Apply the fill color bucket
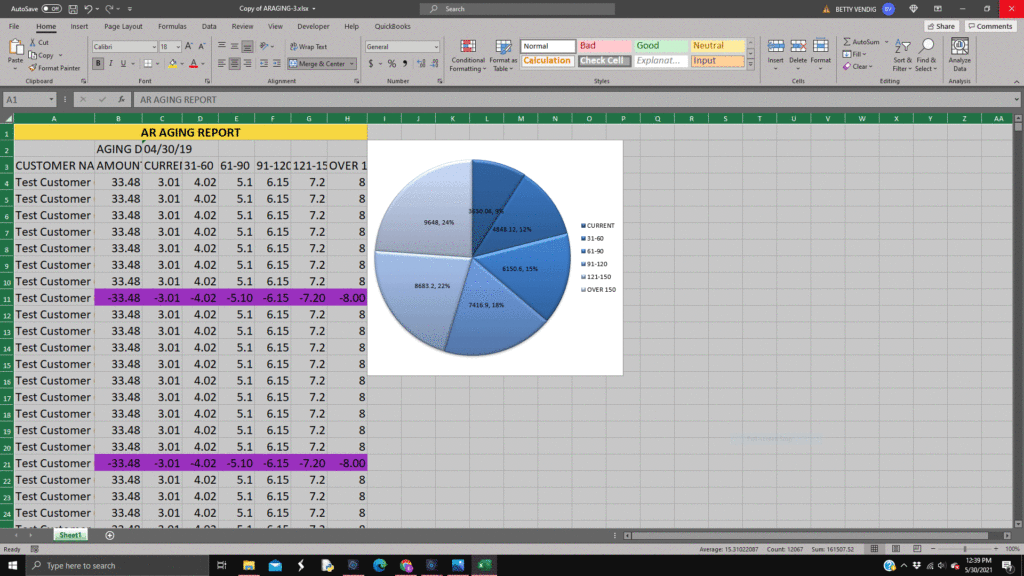Image resolution: width=1024 pixels, height=576 pixels. click(172, 63)
